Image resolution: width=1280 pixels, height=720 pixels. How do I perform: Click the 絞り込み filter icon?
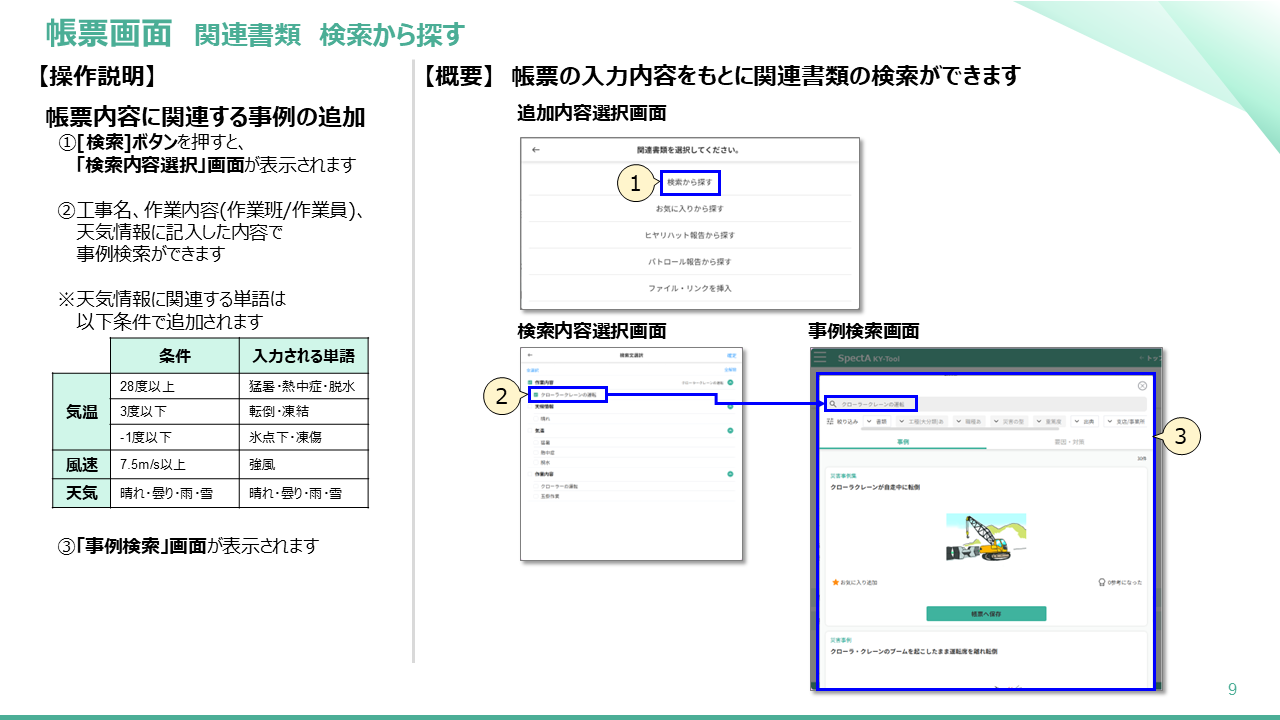pyautogui.click(x=830, y=422)
